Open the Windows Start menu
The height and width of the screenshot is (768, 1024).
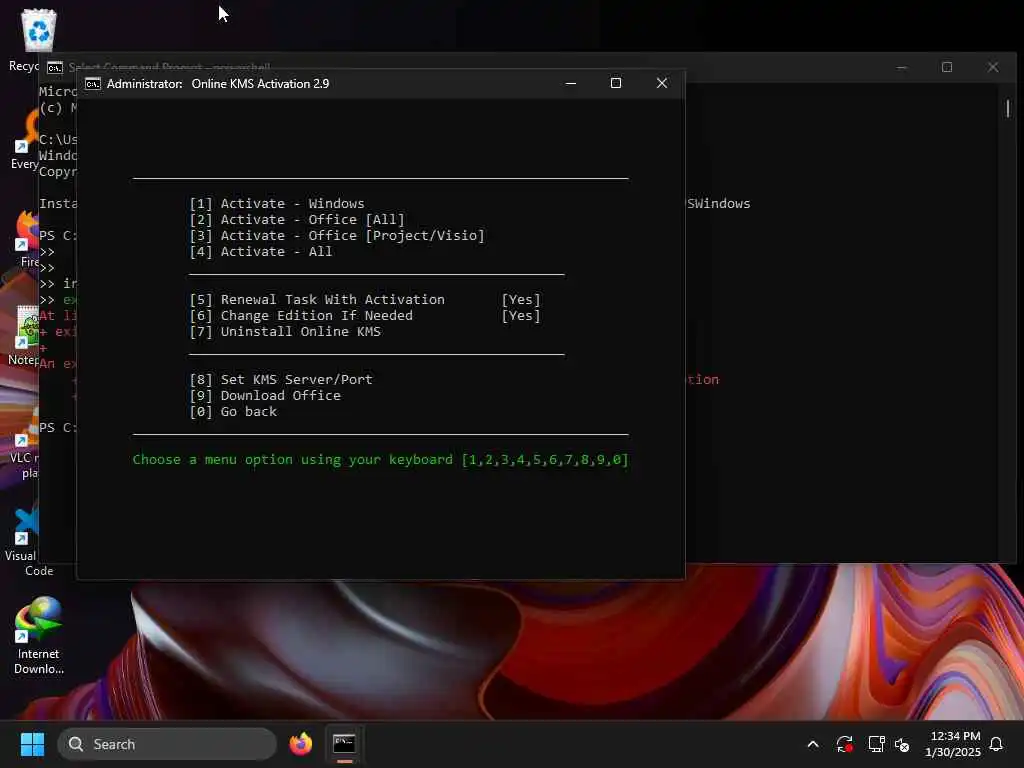coord(32,744)
